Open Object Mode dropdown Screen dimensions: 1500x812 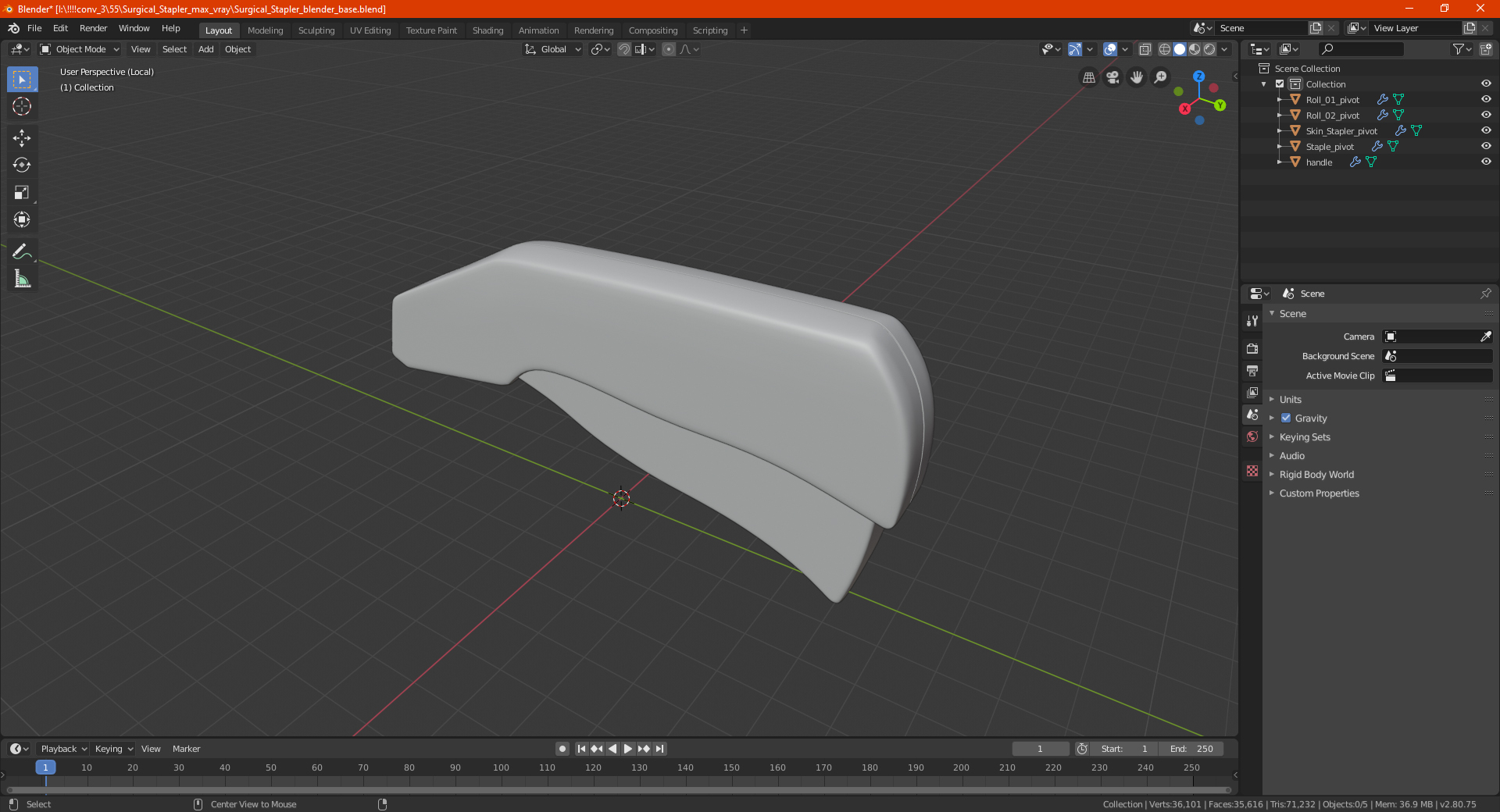coord(80,49)
